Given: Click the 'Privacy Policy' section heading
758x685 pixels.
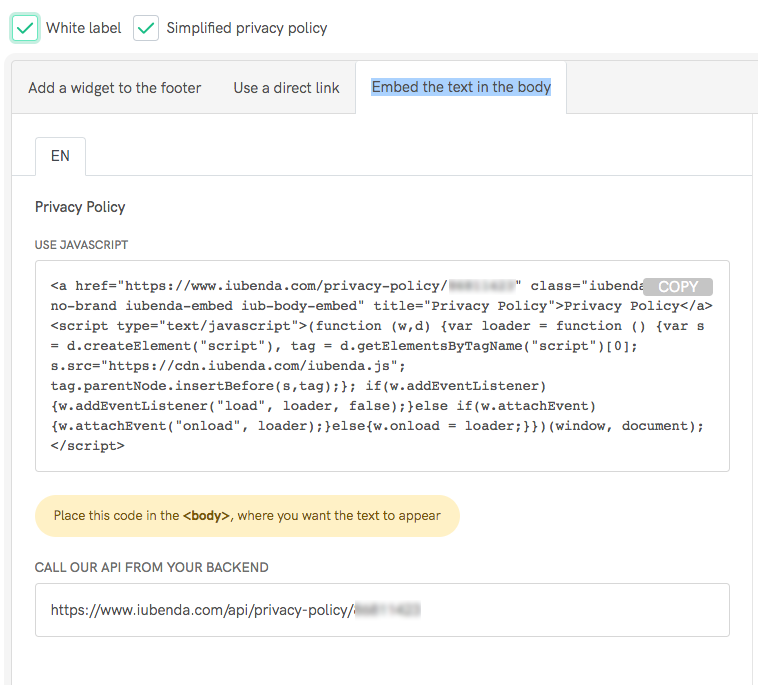Looking at the screenshot, I should coord(80,207).
